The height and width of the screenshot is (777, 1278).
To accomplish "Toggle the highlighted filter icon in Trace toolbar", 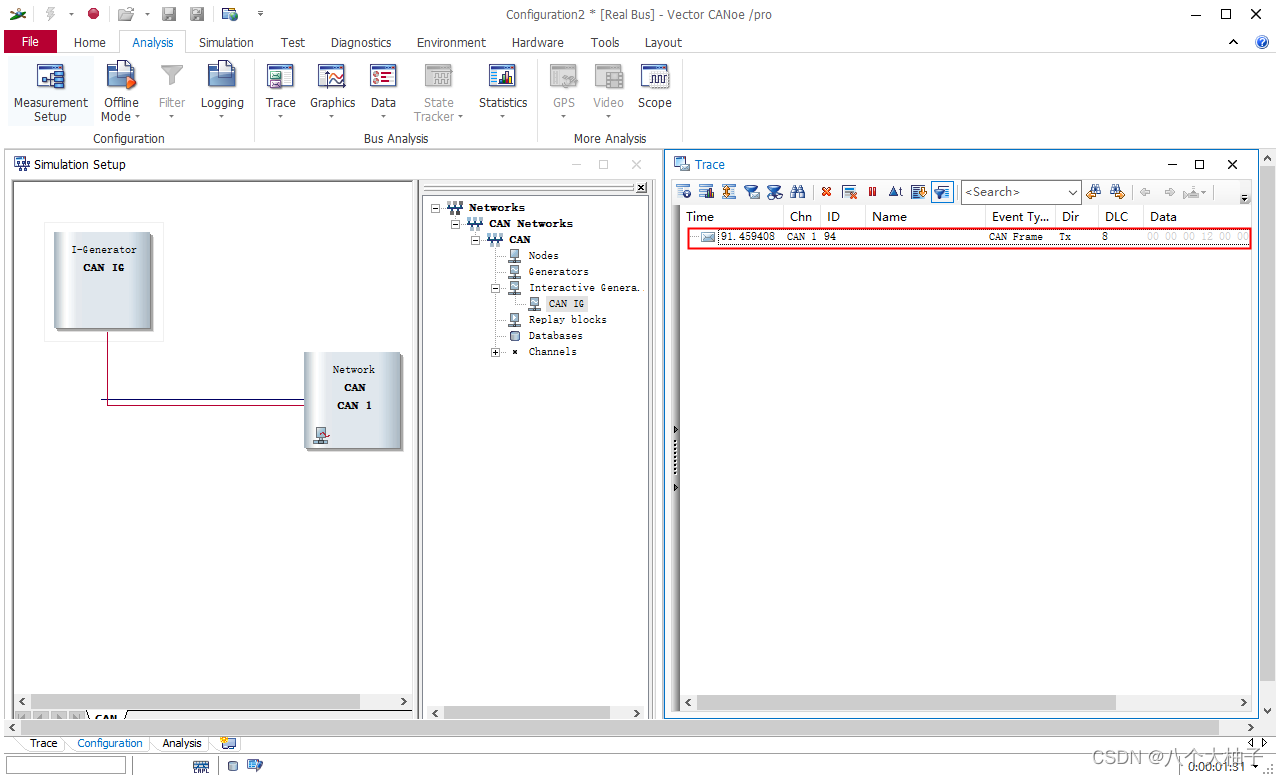I will (x=942, y=192).
